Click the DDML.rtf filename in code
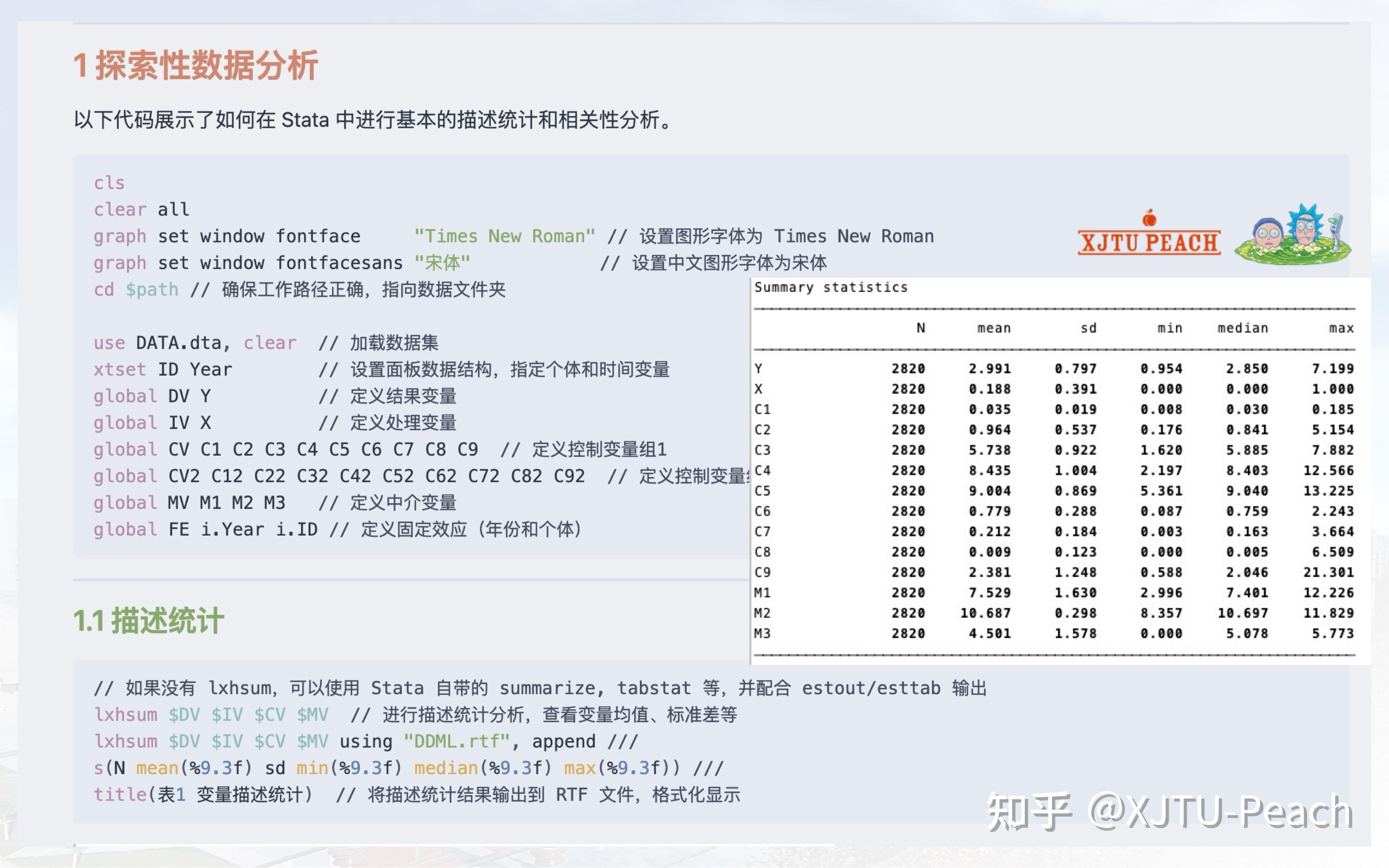 click(x=456, y=741)
